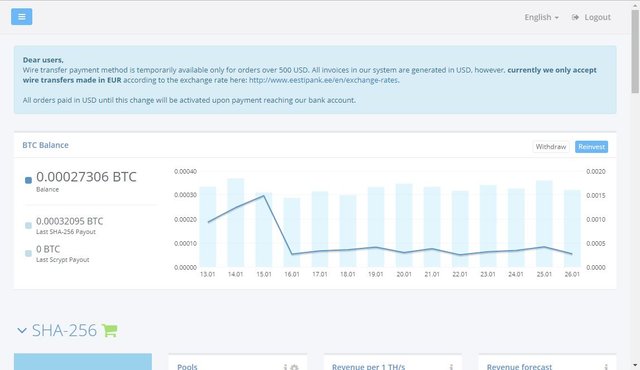Collapse the SHA-256 section chevron

point(22,330)
